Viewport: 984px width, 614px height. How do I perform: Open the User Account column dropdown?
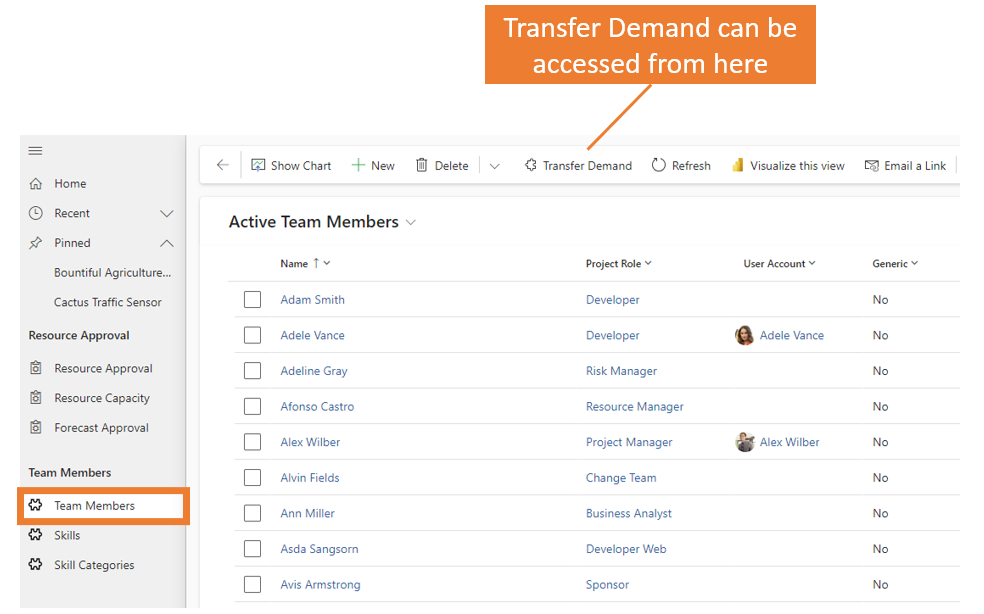click(x=812, y=263)
